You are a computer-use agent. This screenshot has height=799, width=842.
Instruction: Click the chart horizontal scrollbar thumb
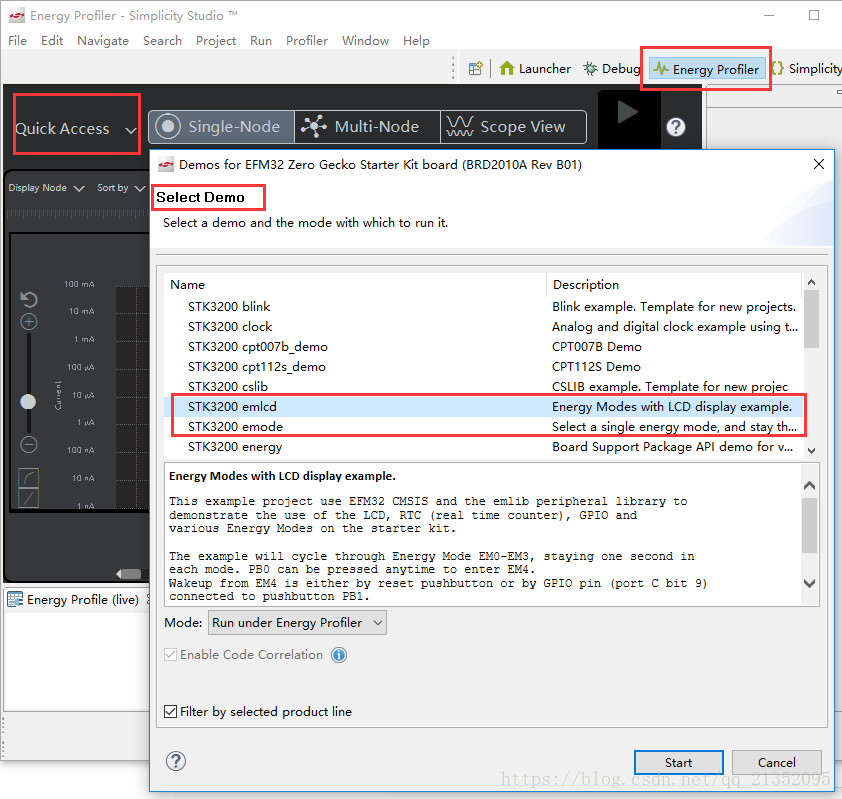(x=129, y=574)
